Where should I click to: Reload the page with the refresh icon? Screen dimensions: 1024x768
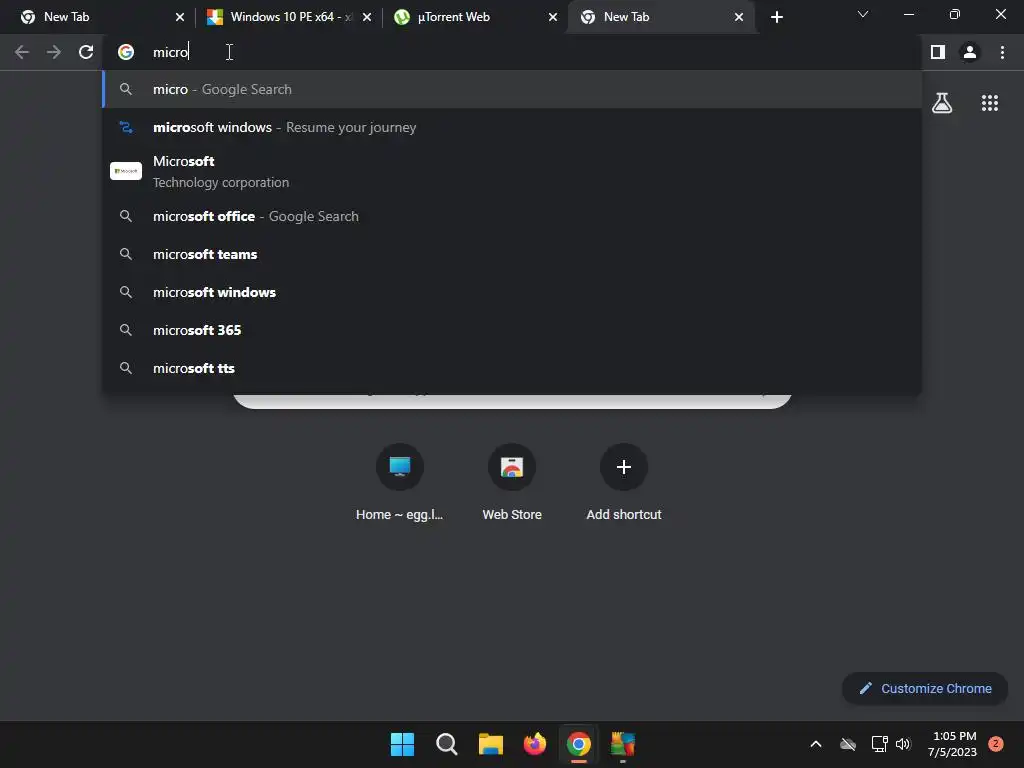pos(86,52)
